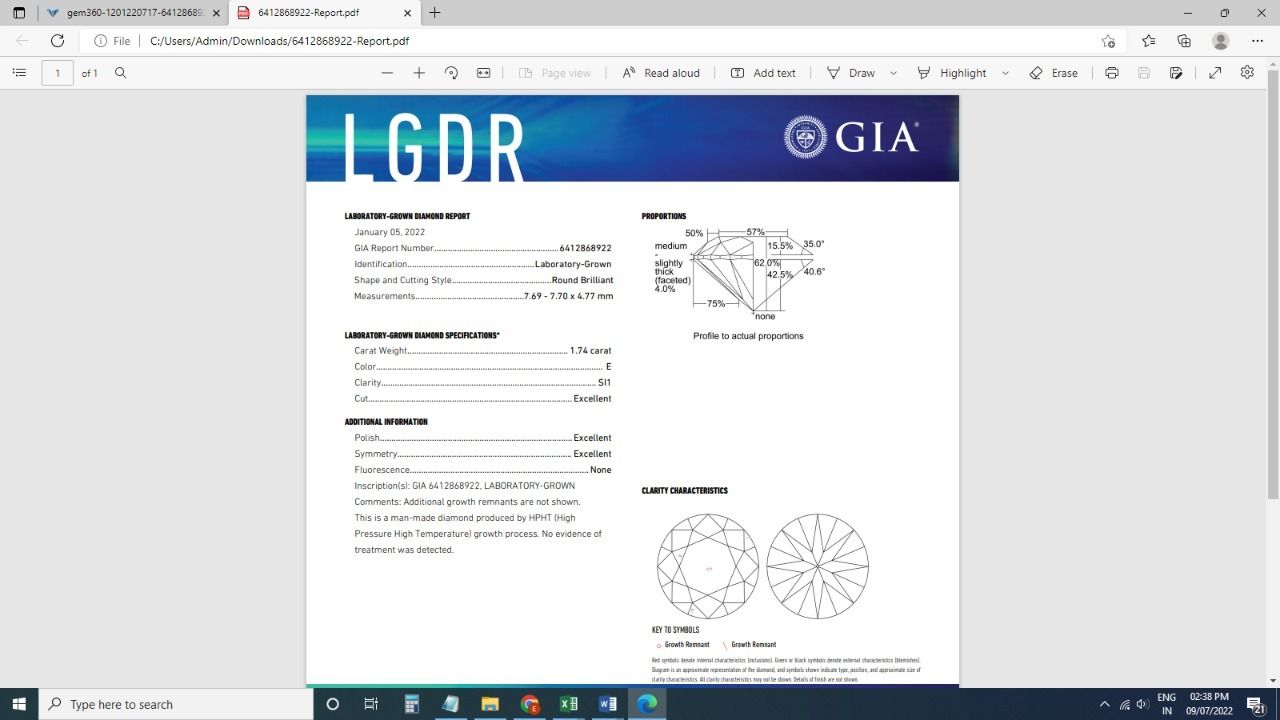Open Word from the taskbar
Image resolution: width=1280 pixels, height=720 pixels.
(x=608, y=704)
